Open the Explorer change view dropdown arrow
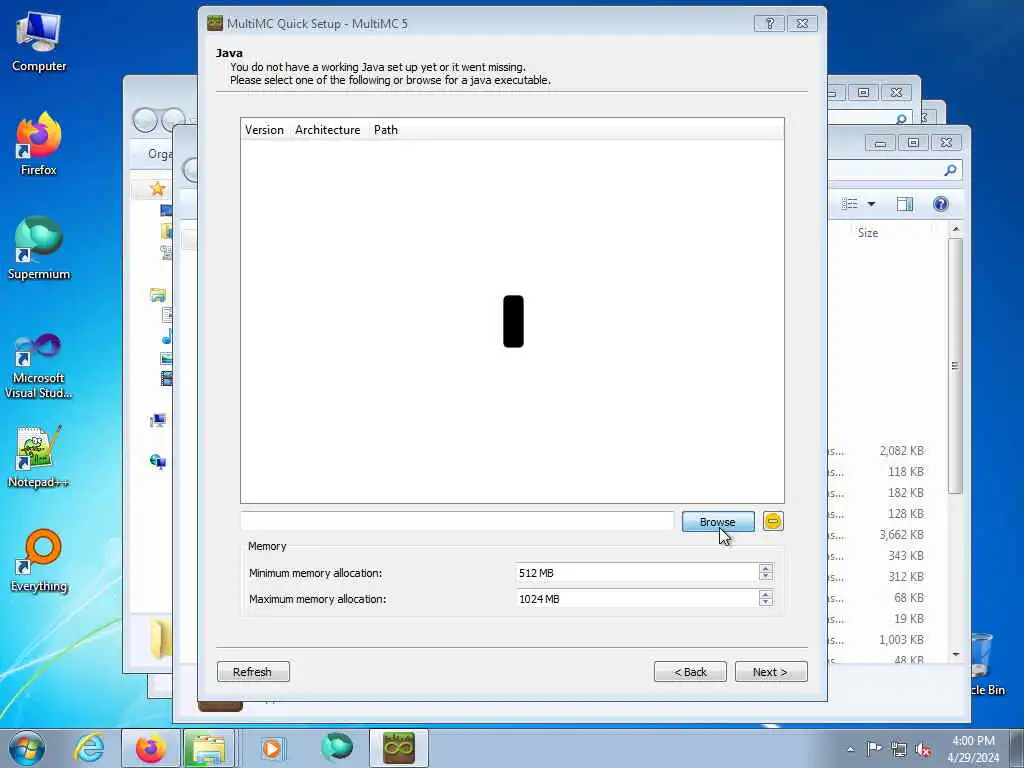The image size is (1024, 768). coord(871,204)
